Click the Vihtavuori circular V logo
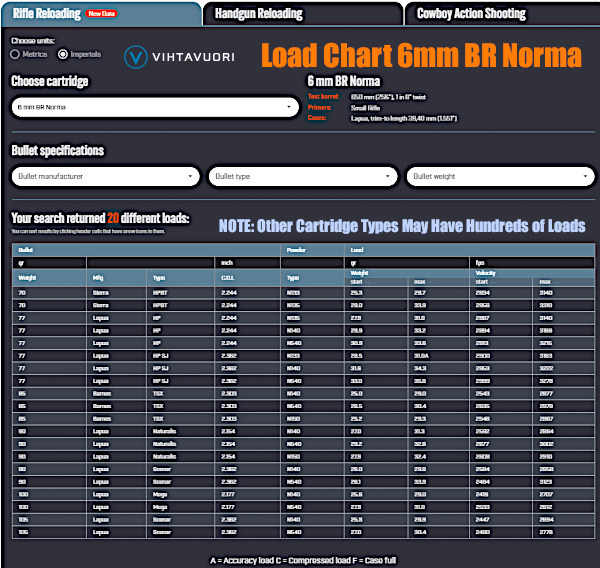Image resolution: width=600 pixels, height=568 pixels. click(135, 57)
